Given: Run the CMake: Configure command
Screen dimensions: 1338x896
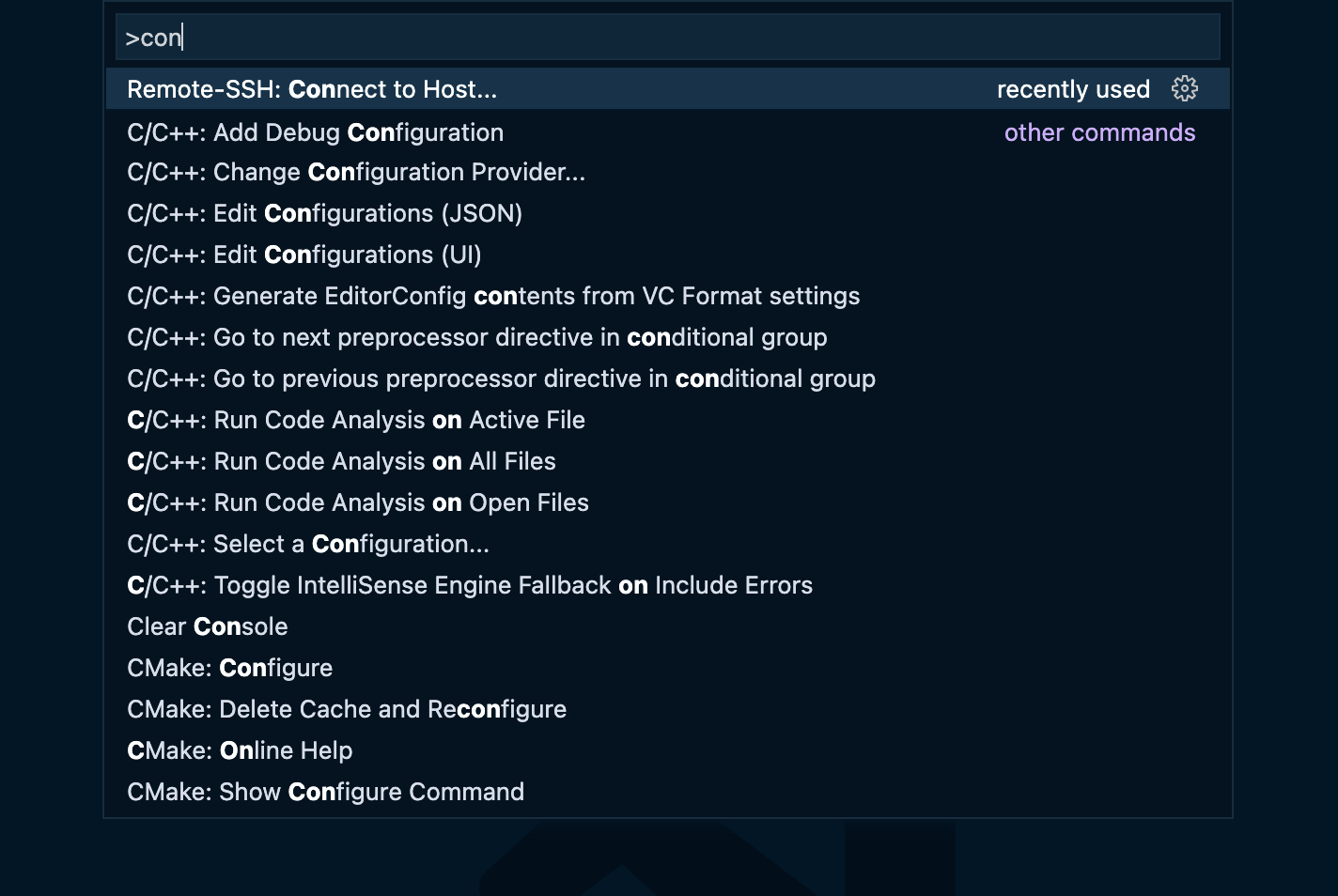Looking at the screenshot, I should pyautogui.click(x=668, y=668).
